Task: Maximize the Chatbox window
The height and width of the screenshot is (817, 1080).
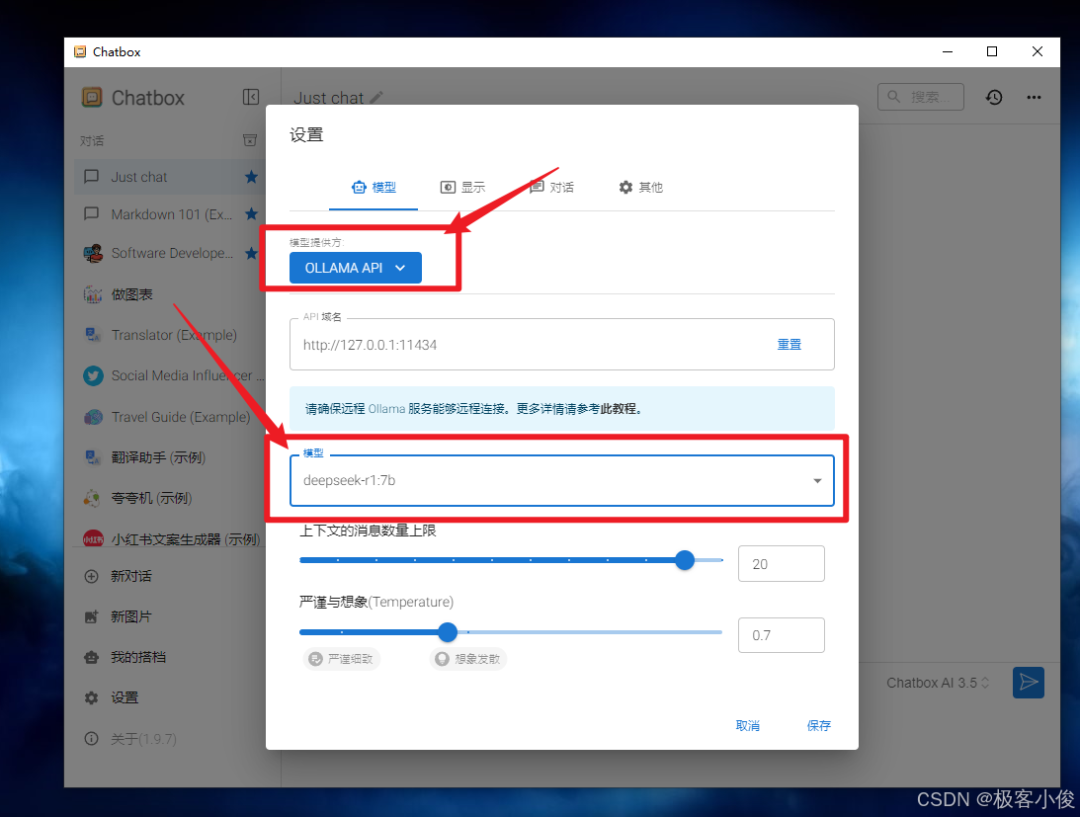Action: point(992,52)
